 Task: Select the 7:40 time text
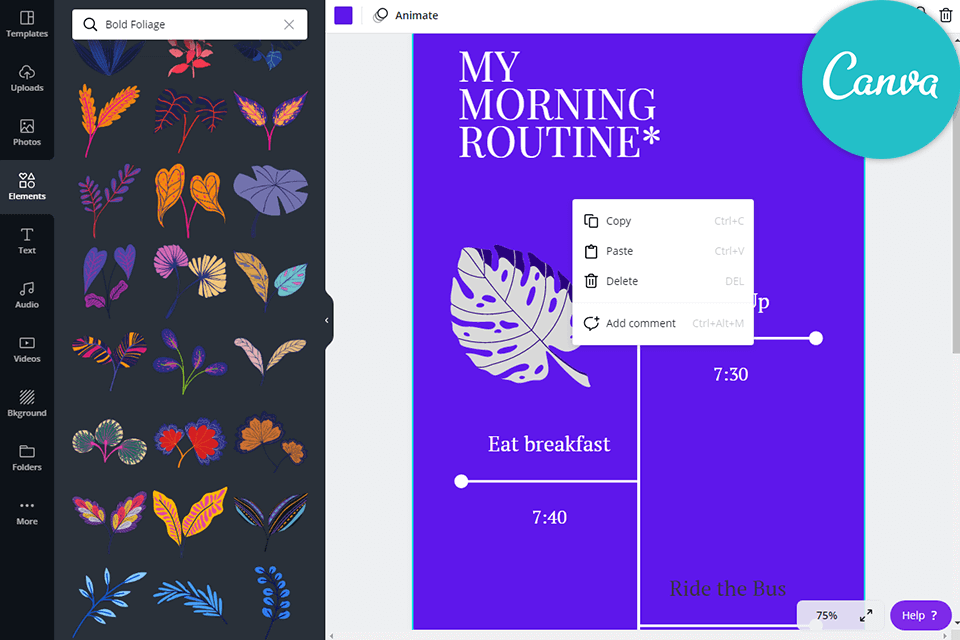(x=549, y=518)
